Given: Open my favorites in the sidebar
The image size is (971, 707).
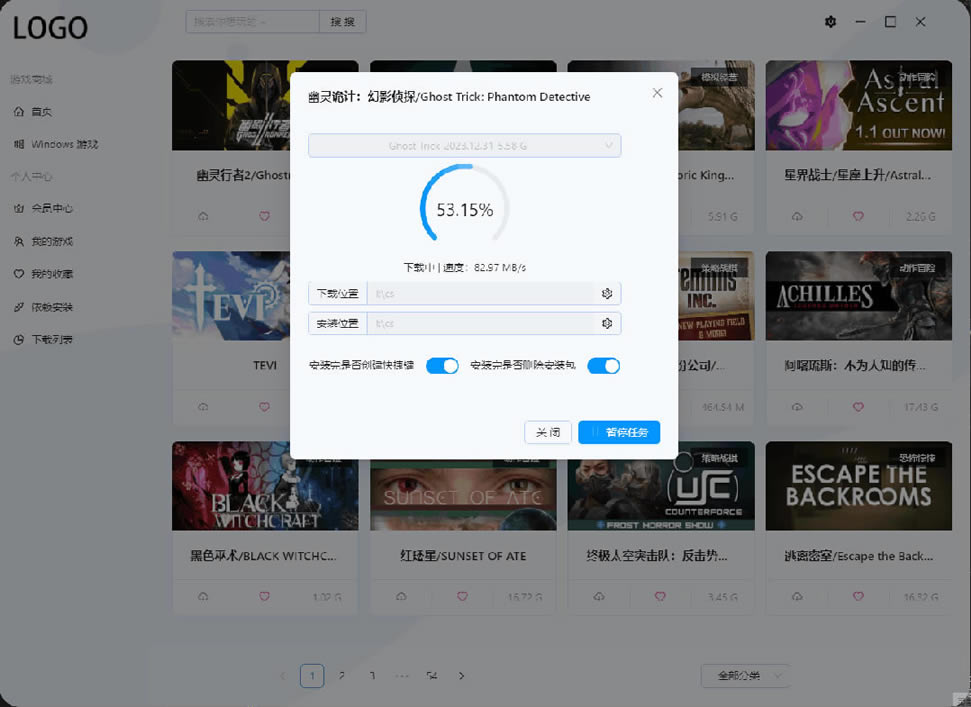Looking at the screenshot, I should pyautogui.click(x=43, y=274).
